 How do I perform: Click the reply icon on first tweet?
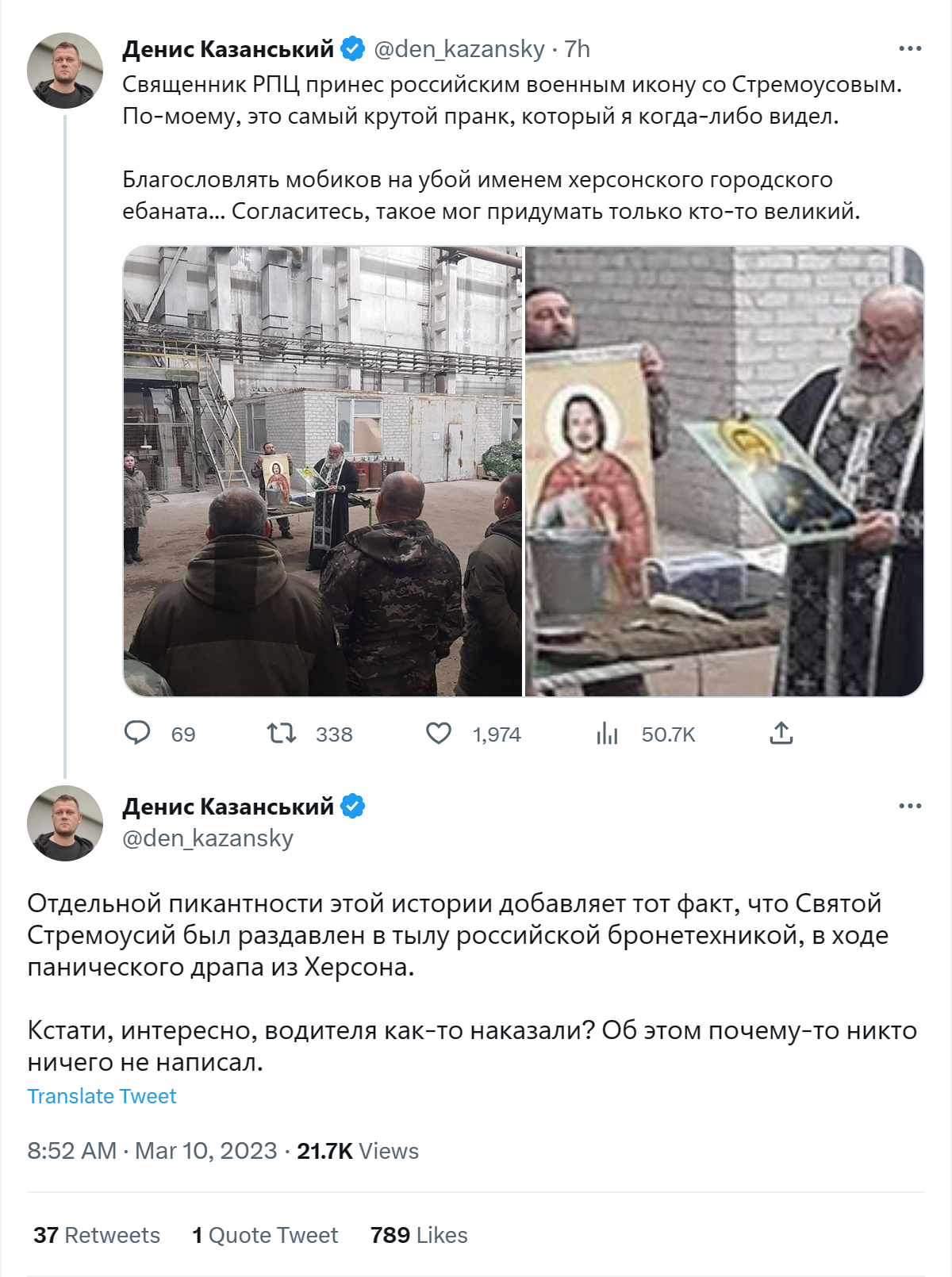click(x=137, y=733)
